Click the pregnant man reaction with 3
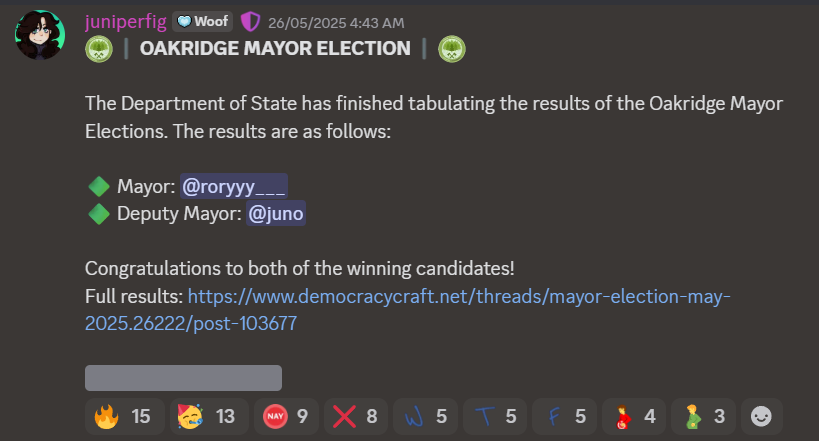 point(703,416)
